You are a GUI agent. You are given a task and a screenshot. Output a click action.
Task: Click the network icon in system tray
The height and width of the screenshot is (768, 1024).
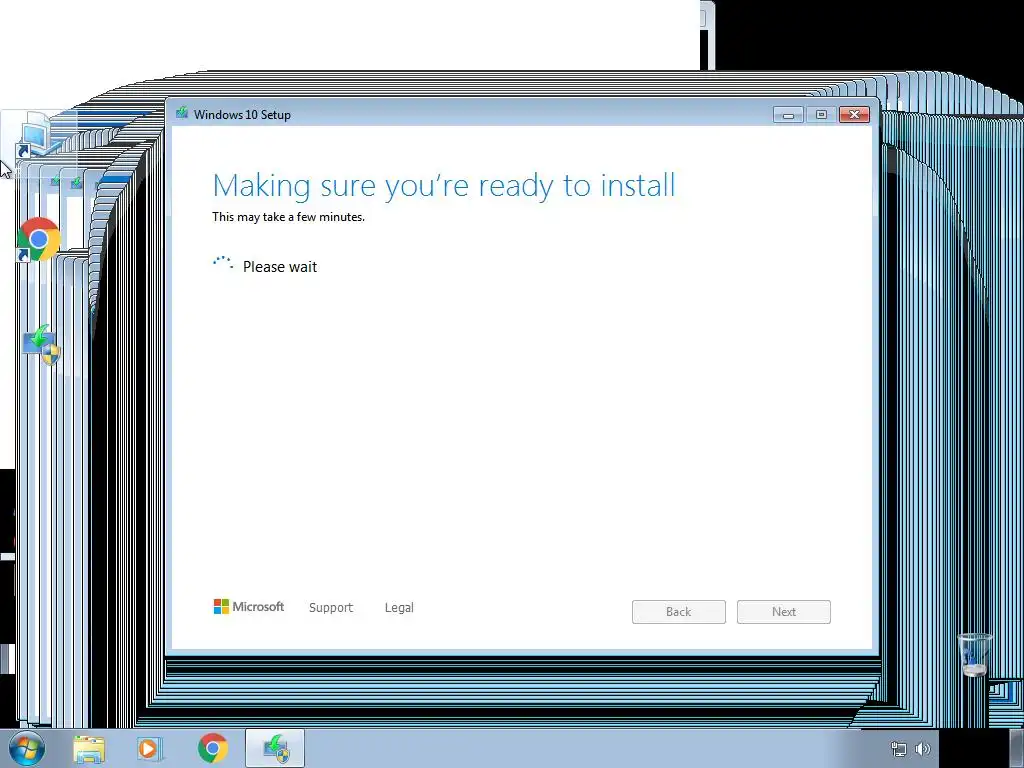(x=899, y=749)
